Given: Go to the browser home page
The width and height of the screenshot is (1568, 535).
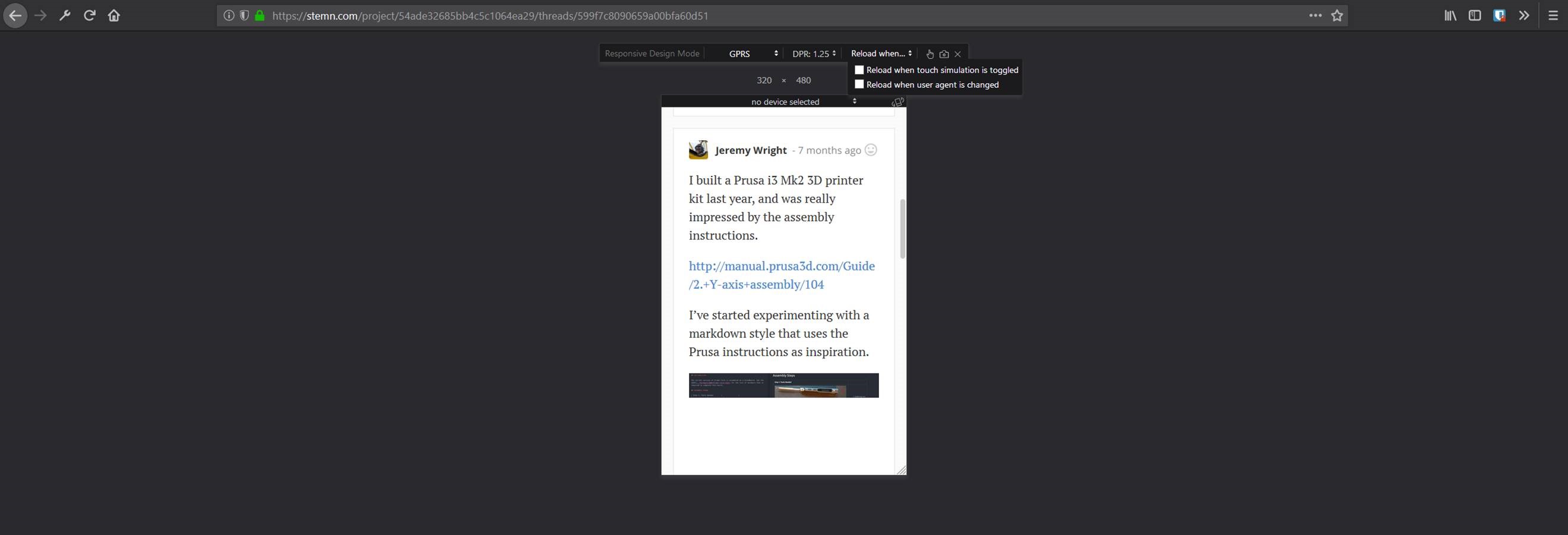Looking at the screenshot, I should [113, 15].
